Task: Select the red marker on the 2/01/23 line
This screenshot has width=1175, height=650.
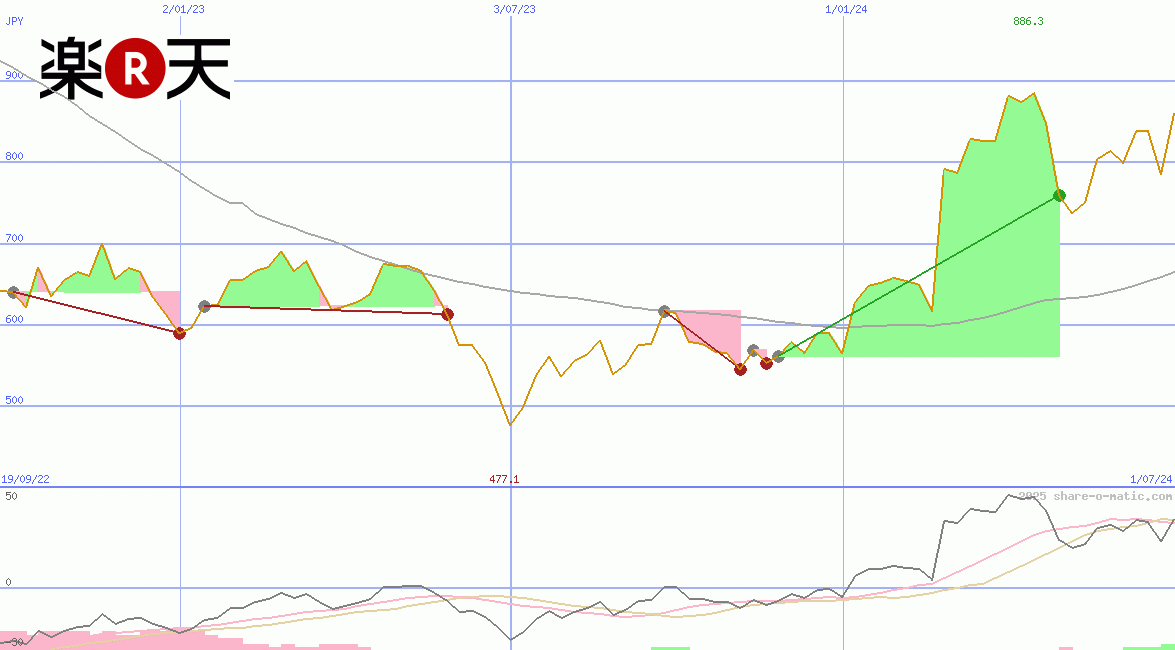Action: [x=180, y=333]
